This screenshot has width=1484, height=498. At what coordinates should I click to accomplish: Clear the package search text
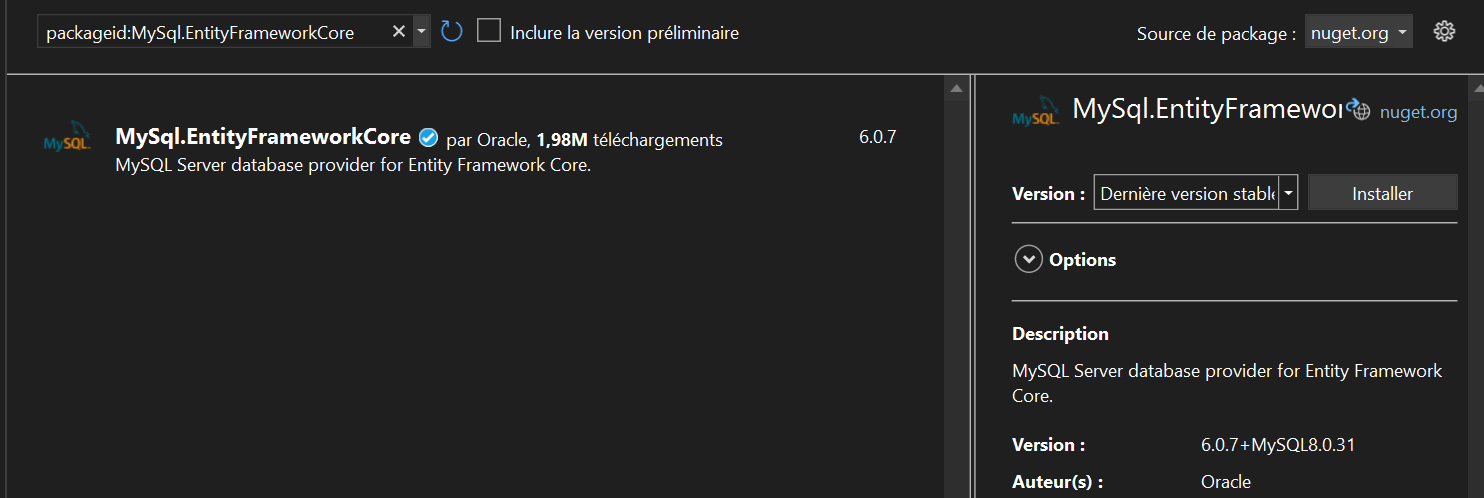(x=398, y=32)
